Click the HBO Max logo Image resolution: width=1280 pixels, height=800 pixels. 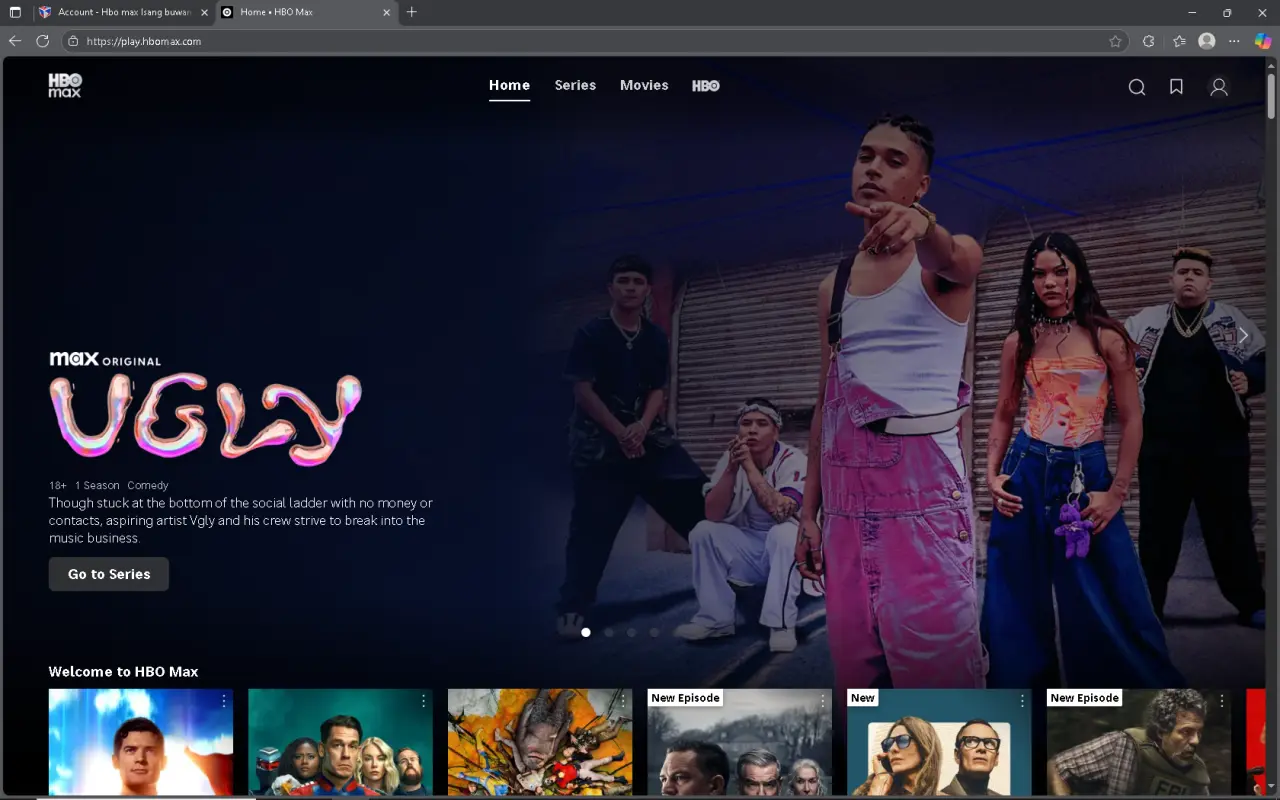click(x=65, y=86)
